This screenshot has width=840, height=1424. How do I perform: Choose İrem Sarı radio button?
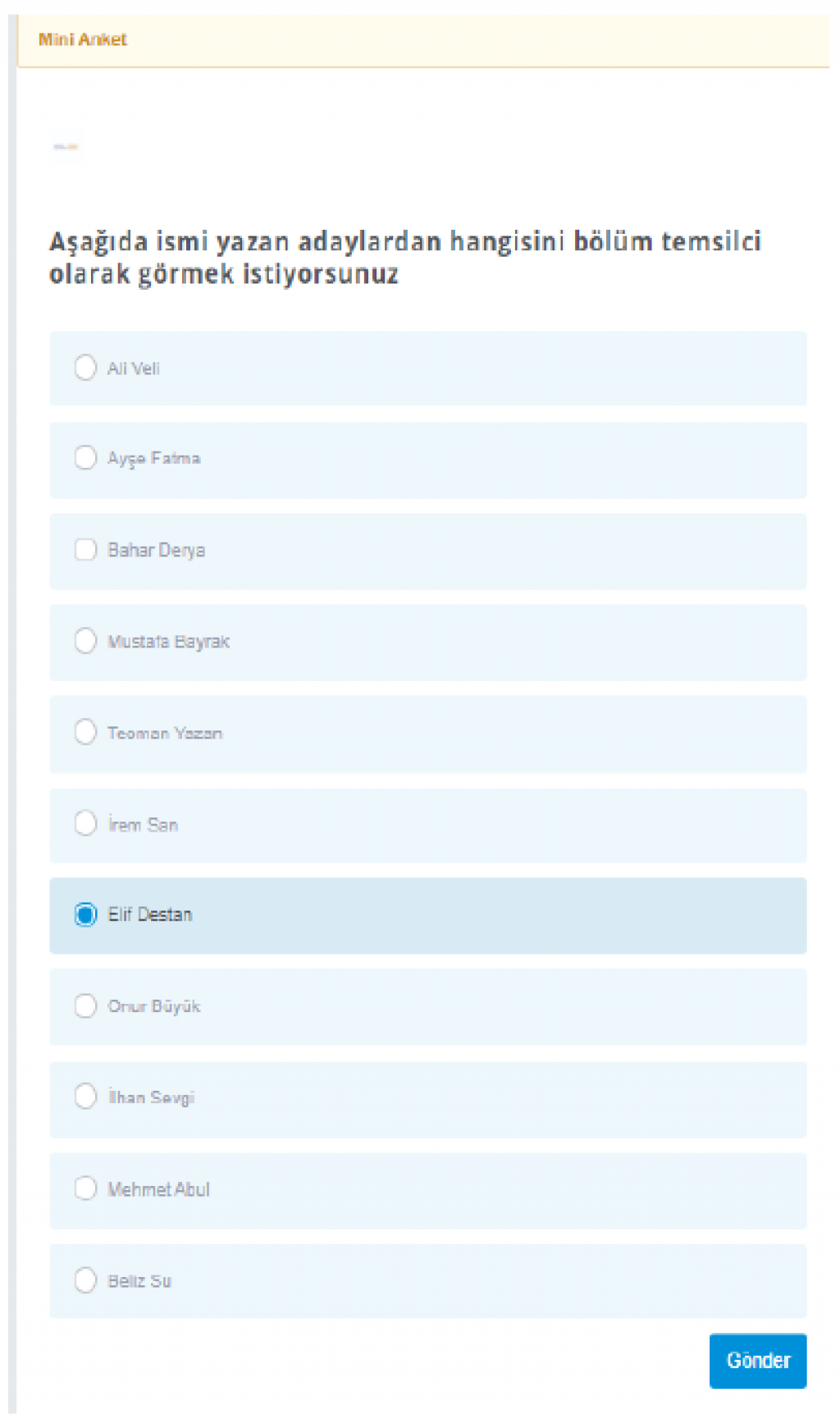85,822
